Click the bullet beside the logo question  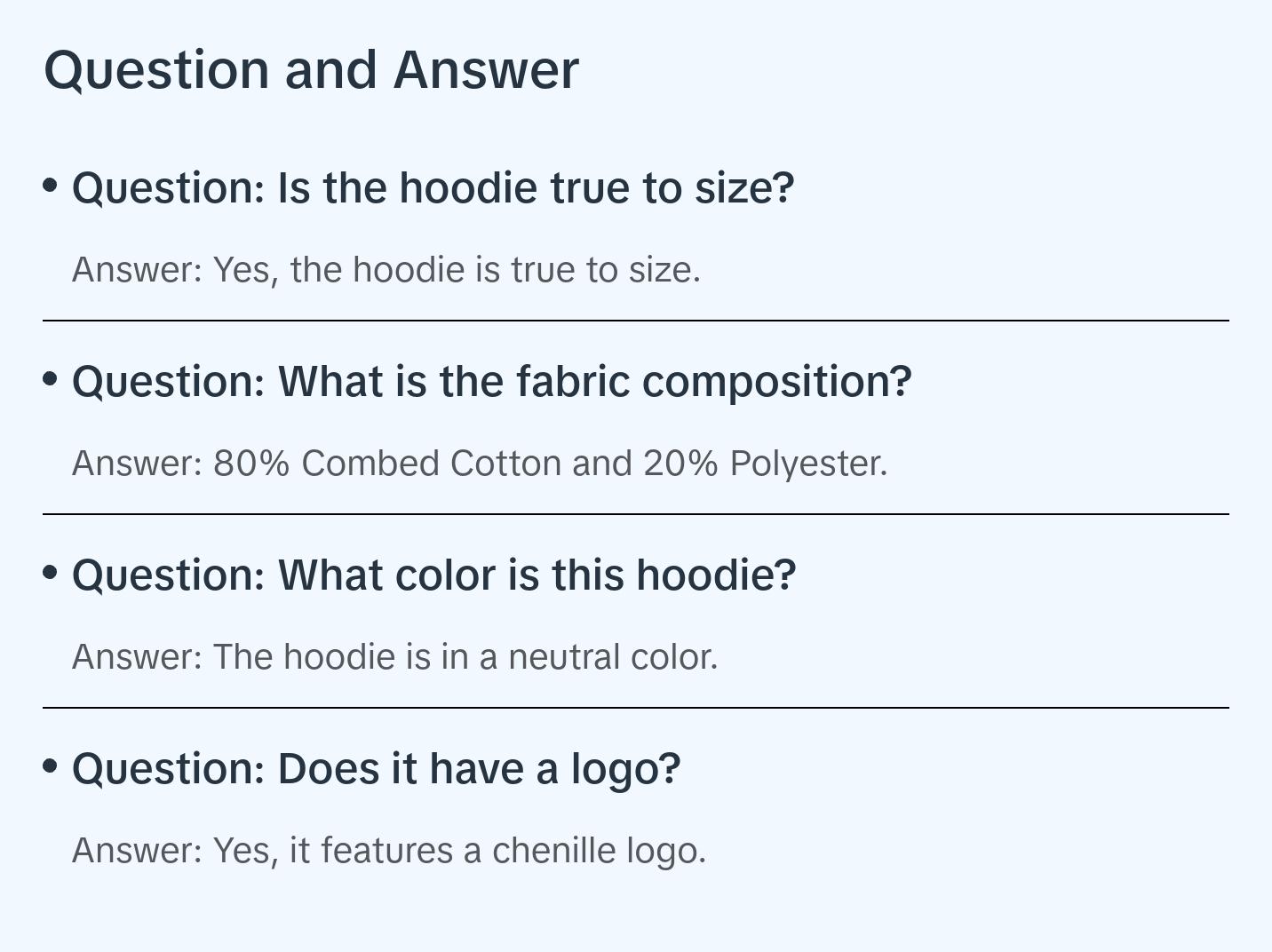(x=51, y=766)
